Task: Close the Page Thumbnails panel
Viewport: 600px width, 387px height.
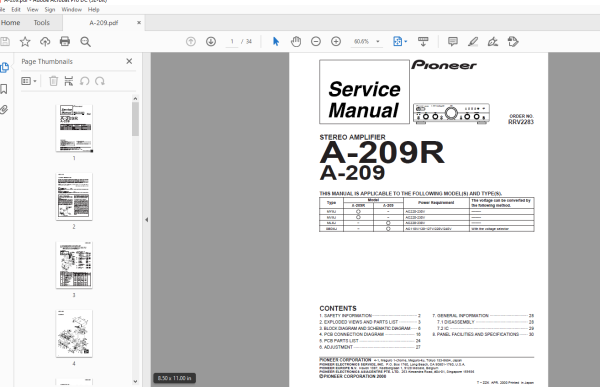Action: pos(129,61)
